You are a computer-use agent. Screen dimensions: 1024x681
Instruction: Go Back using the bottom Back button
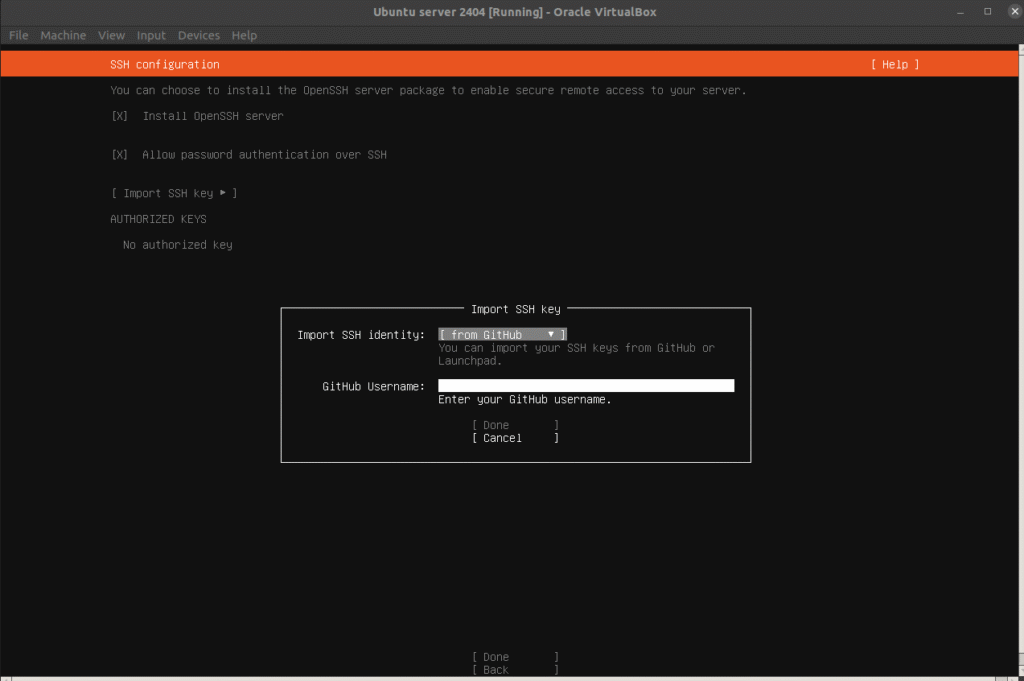point(515,670)
